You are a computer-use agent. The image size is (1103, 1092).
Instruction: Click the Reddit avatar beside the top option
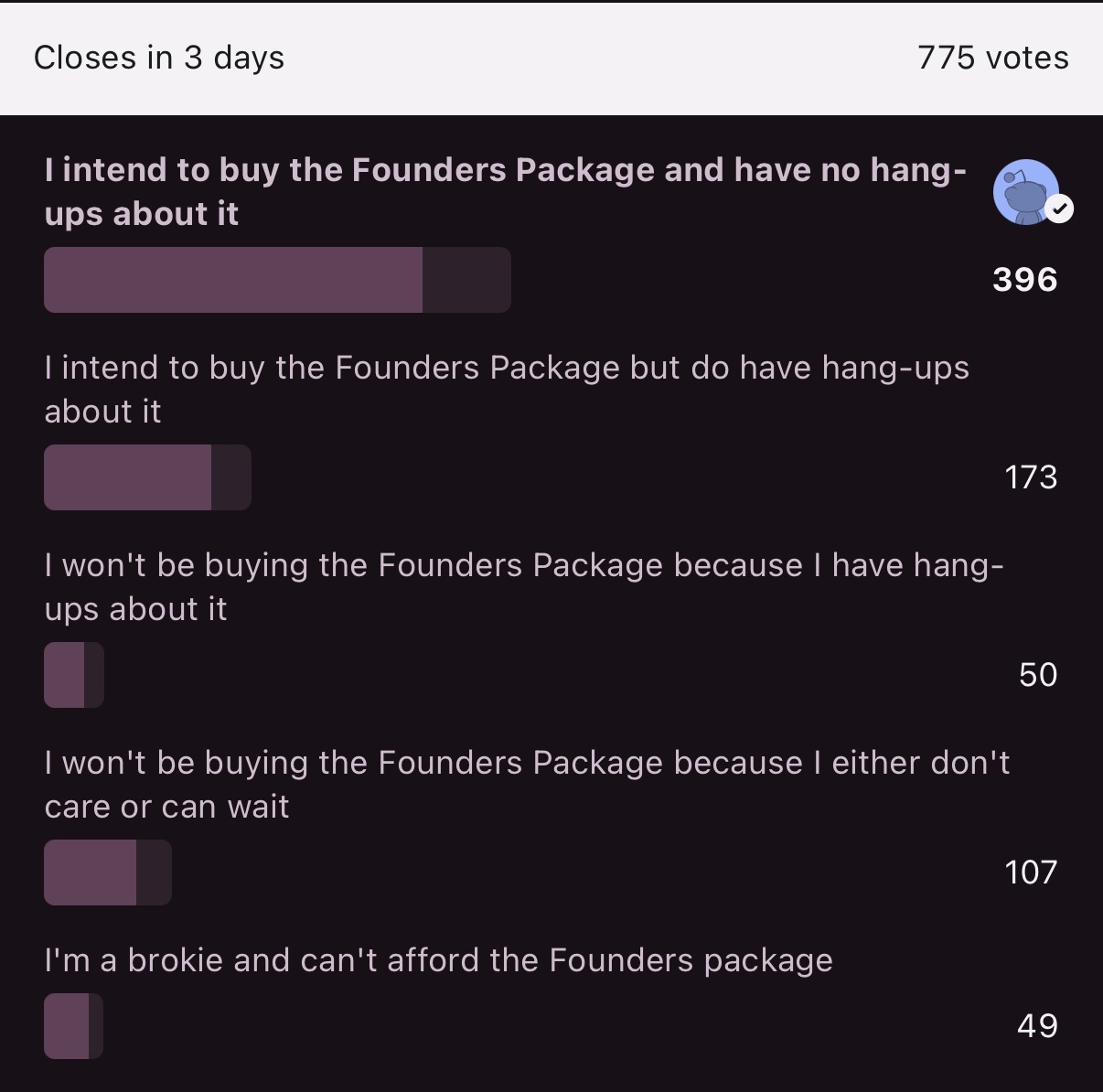tap(1027, 191)
